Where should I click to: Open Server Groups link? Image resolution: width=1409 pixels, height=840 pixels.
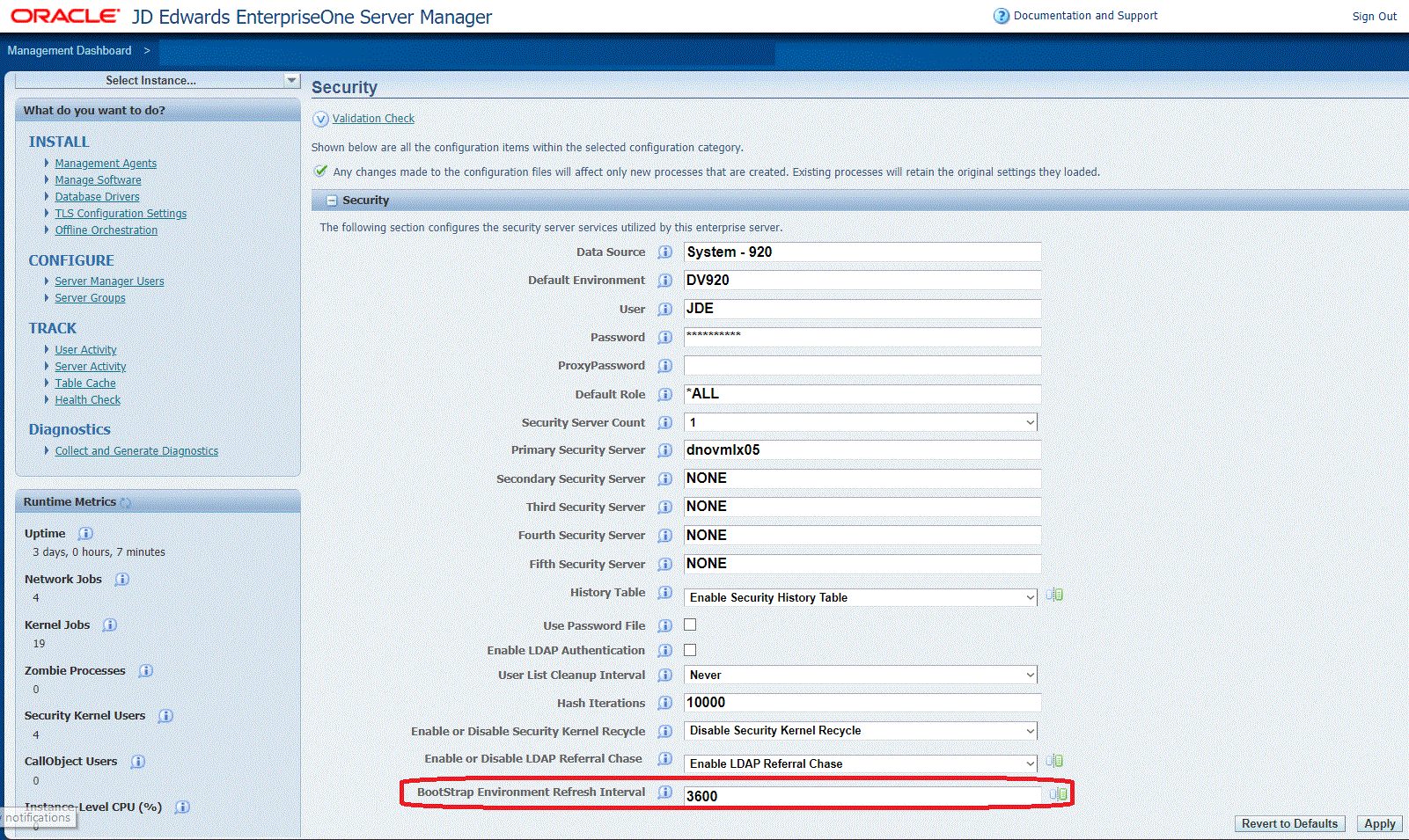click(x=90, y=298)
